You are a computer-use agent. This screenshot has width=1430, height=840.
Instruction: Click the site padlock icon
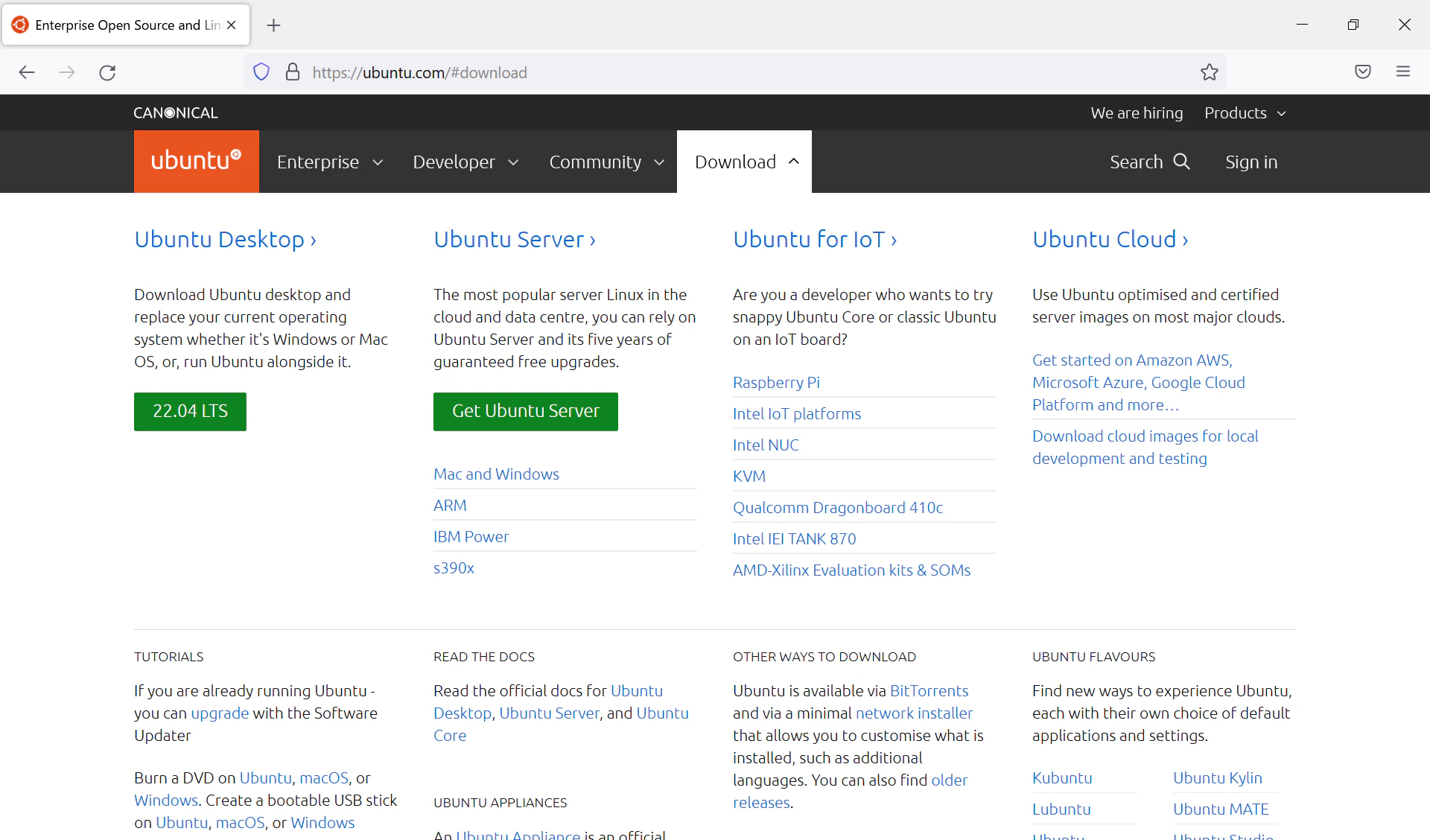[x=293, y=72]
